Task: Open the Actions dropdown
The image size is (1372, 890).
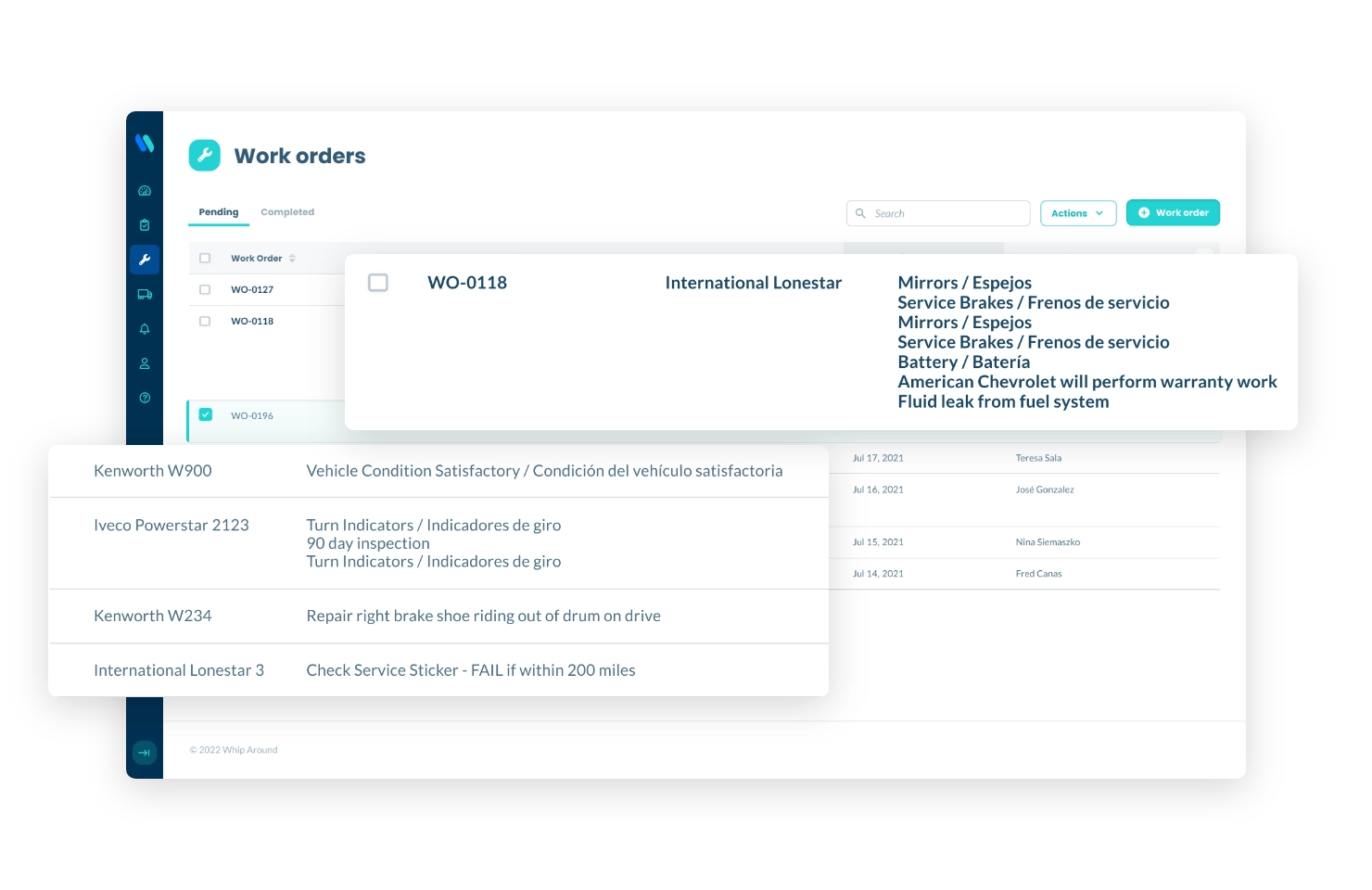Action: (x=1077, y=213)
